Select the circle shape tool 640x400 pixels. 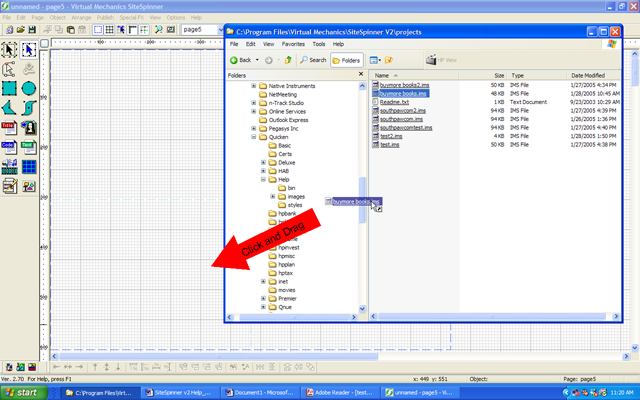pos(29,89)
